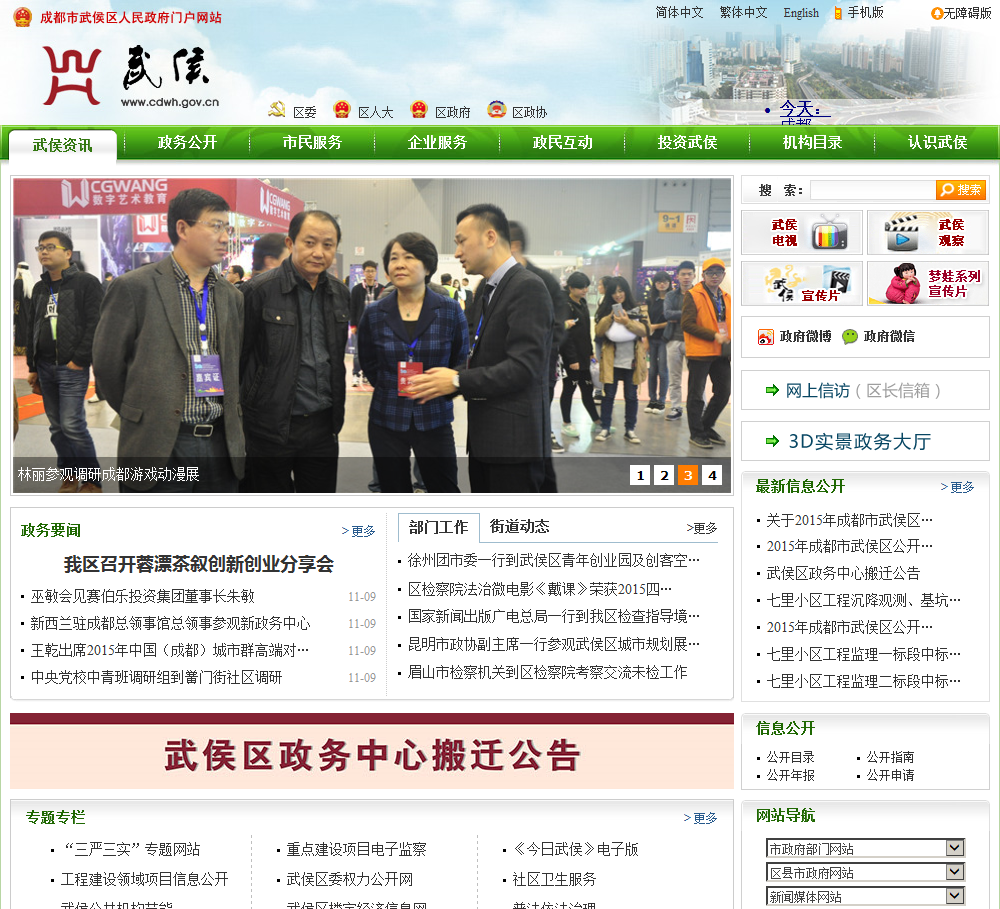
Task: Click 更多 in the 部门工作 panel
Action: coord(702,528)
